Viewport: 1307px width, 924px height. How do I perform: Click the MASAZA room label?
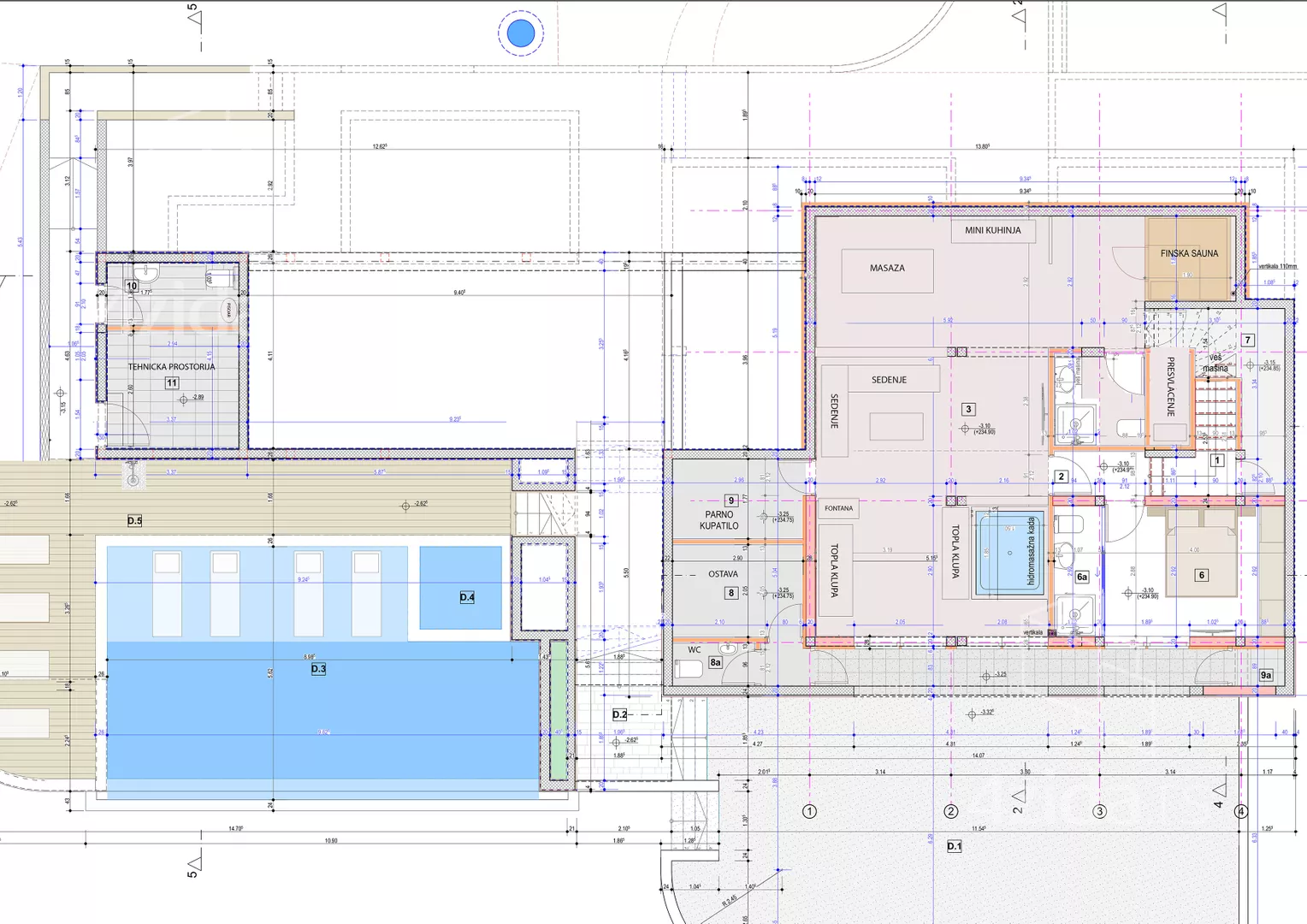click(887, 269)
